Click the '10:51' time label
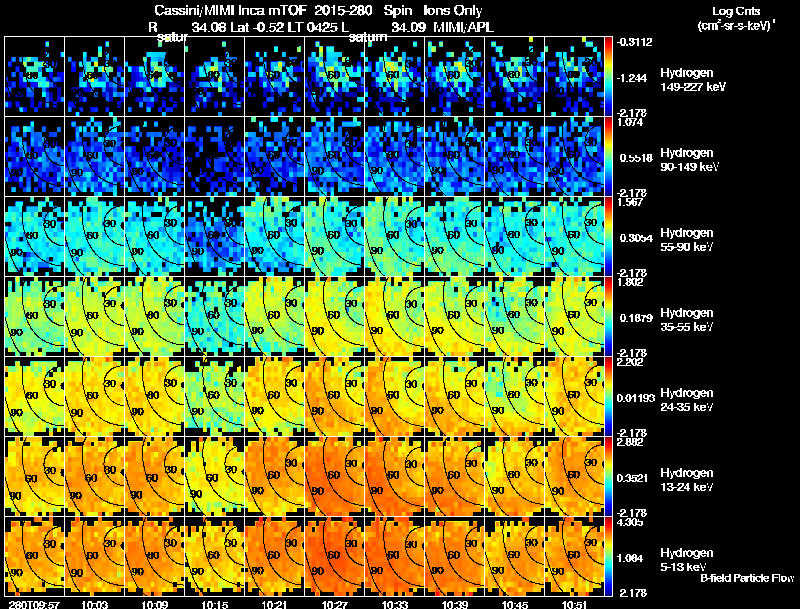The width and height of the screenshot is (800, 609). point(574,604)
